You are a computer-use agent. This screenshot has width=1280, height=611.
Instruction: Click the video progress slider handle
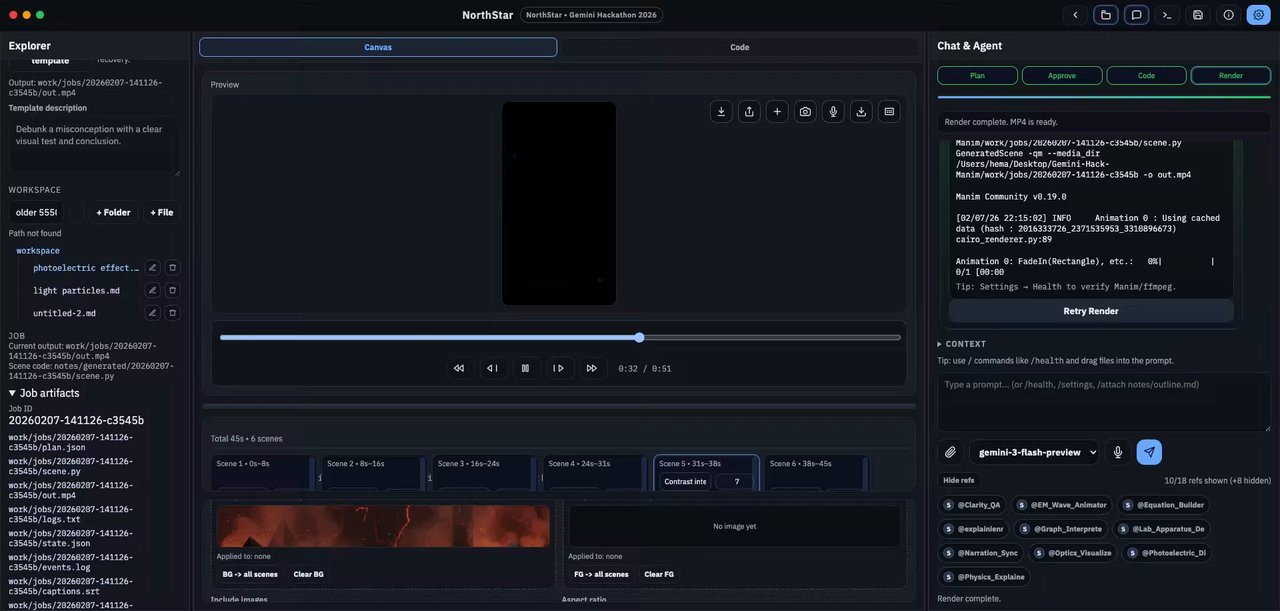(x=639, y=337)
